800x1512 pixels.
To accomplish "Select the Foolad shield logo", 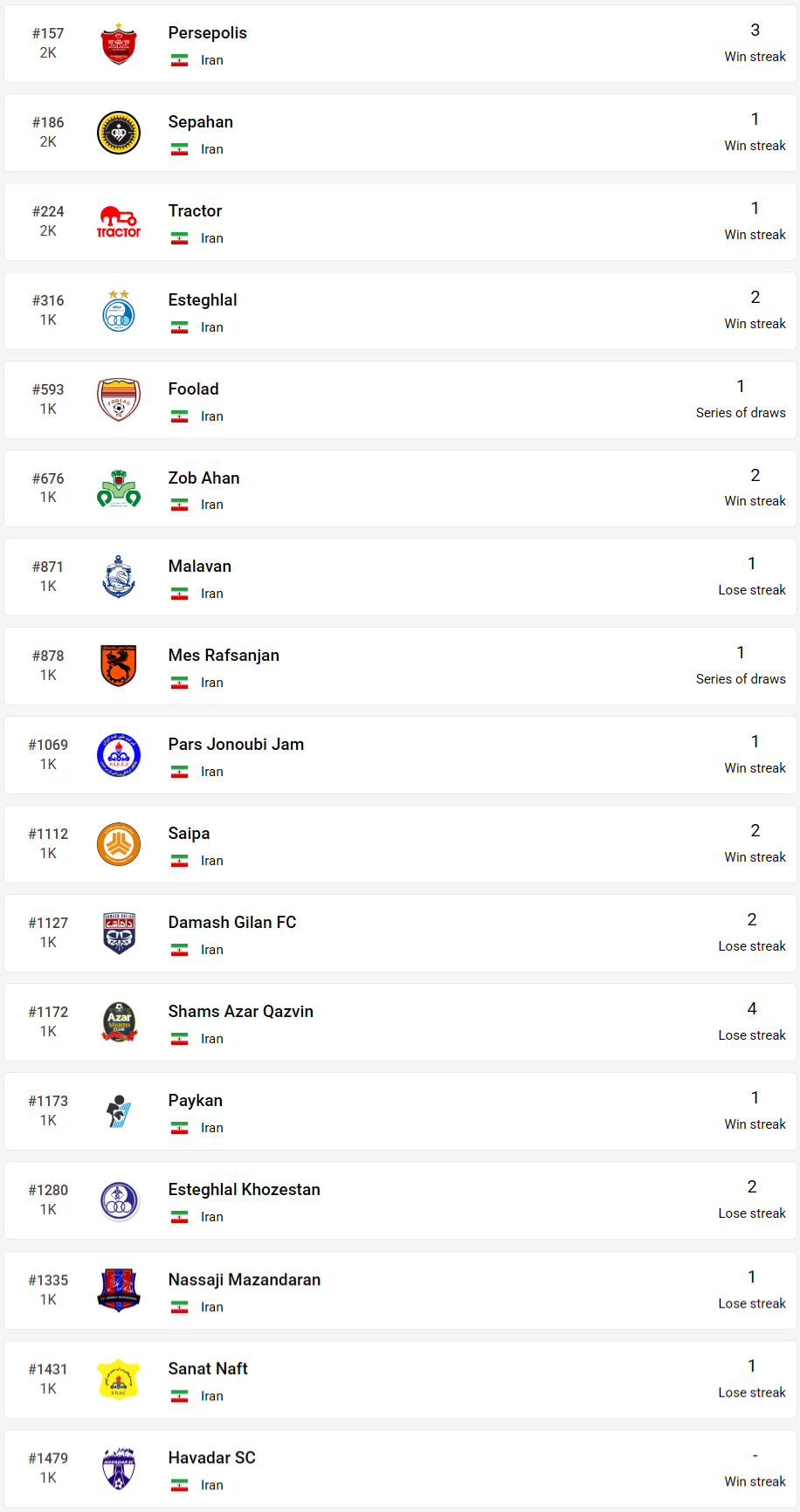I will 119,400.
